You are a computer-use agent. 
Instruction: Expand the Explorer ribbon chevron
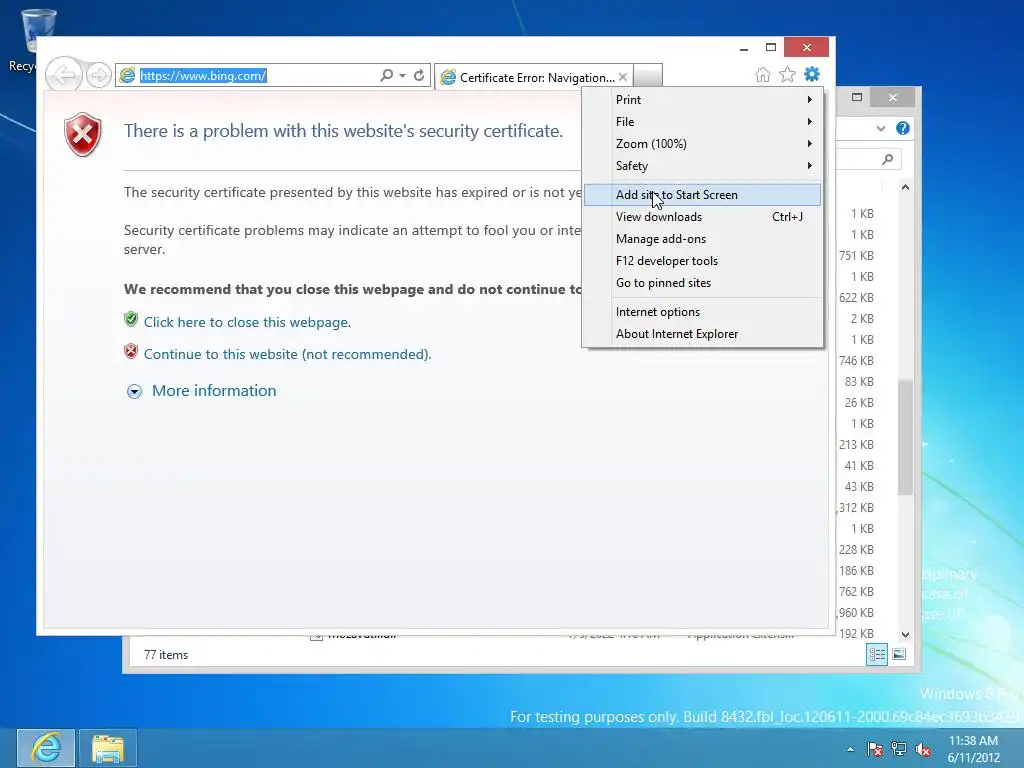tap(880, 129)
